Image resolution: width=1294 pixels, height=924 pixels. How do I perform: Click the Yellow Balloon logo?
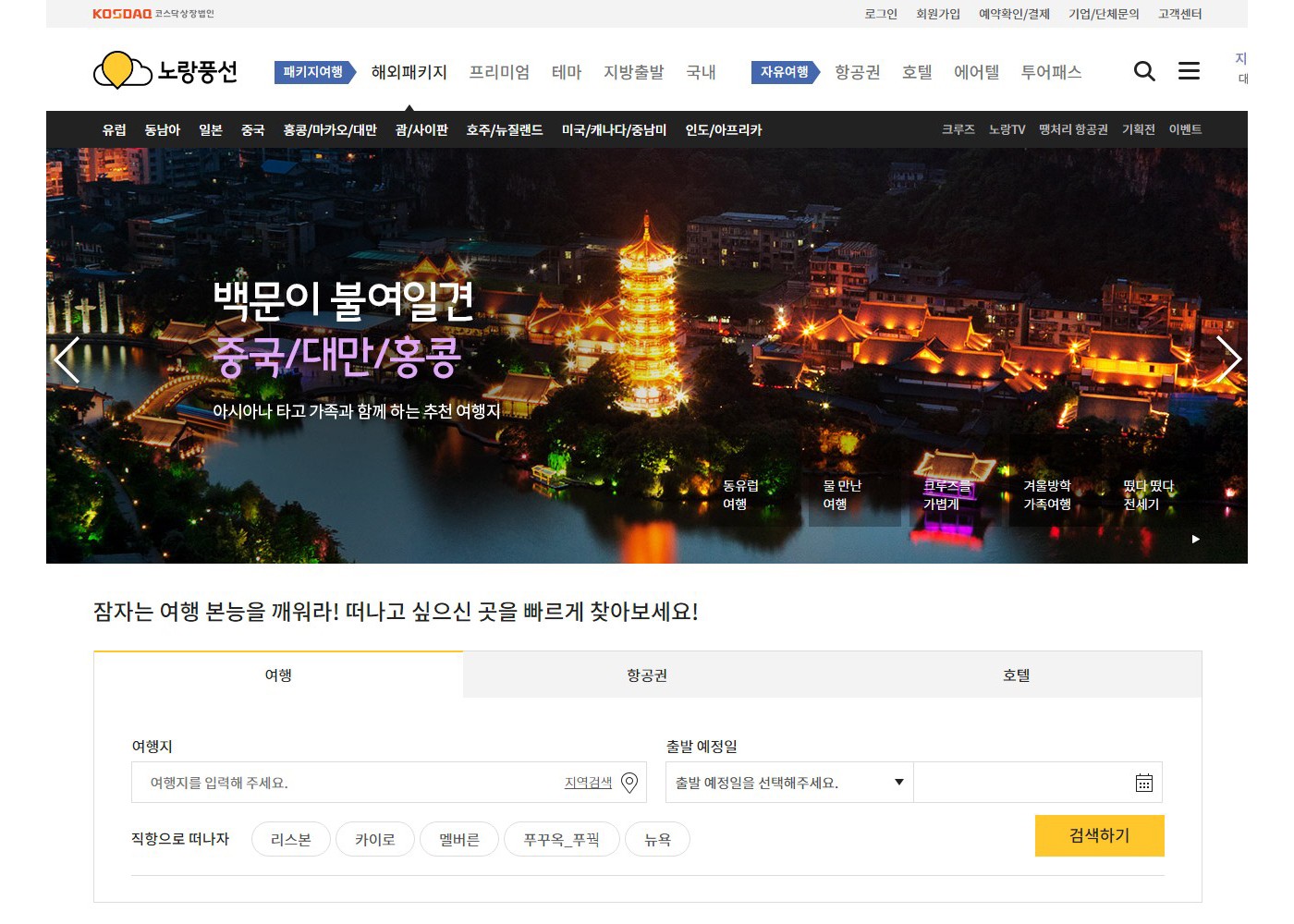pos(166,71)
